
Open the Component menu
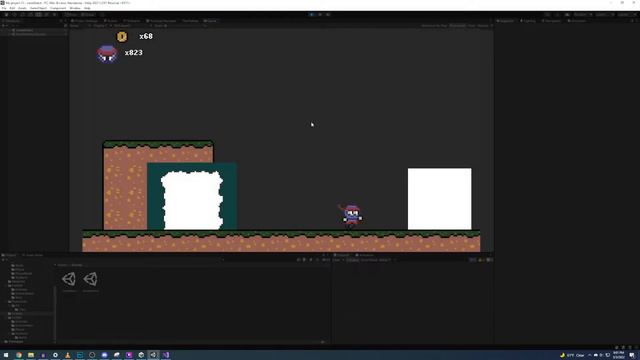(x=58, y=8)
